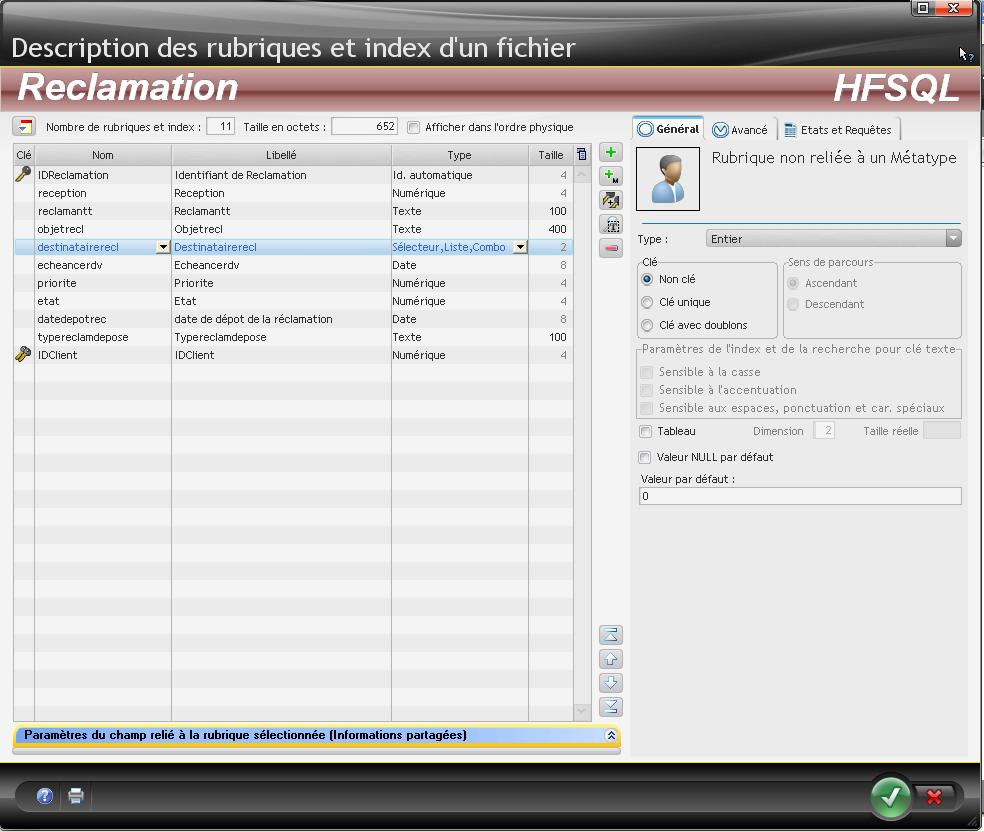Move selected rubrique to bottom
984x832 pixels.
click(611, 707)
